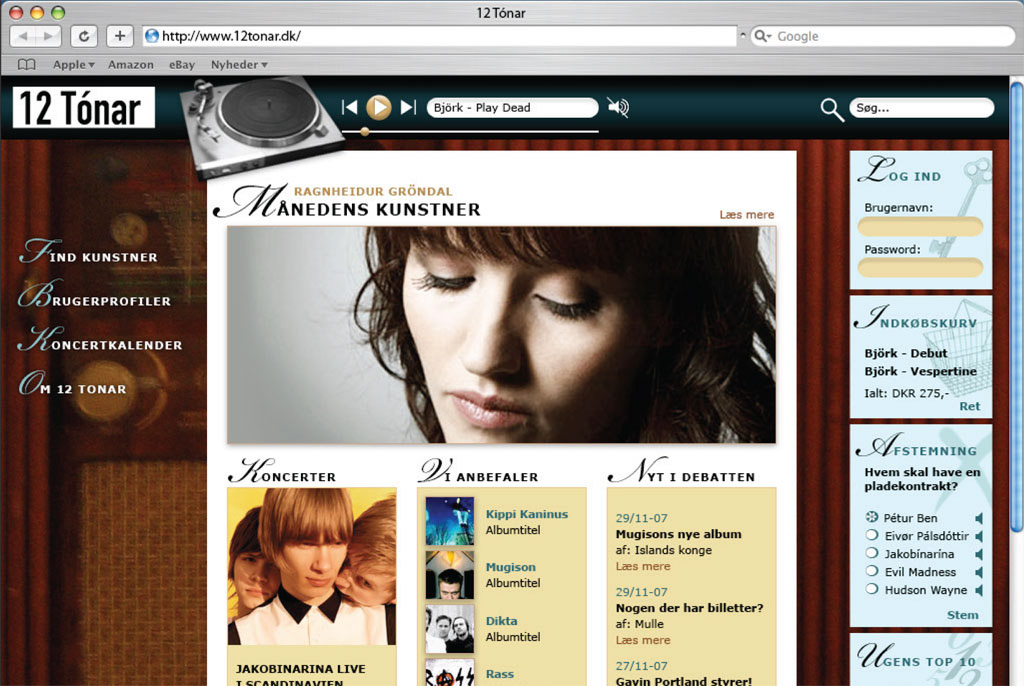This screenshot has height=686, width=1024.
Task: Go to Find Kunstner page
Action: (x=89, y=252)
